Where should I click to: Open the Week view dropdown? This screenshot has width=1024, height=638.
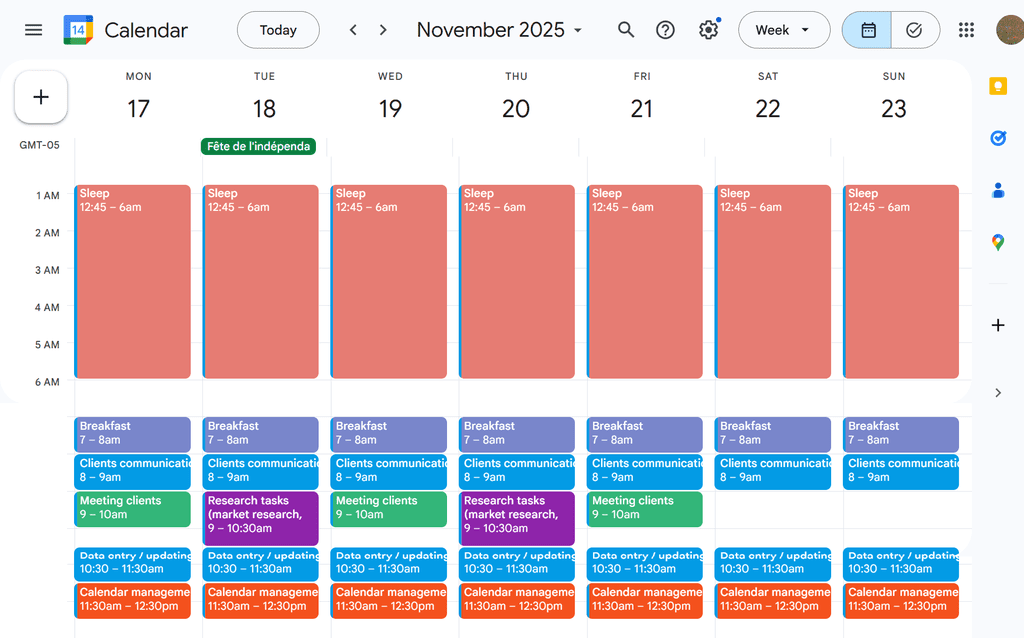pos(784,30)
